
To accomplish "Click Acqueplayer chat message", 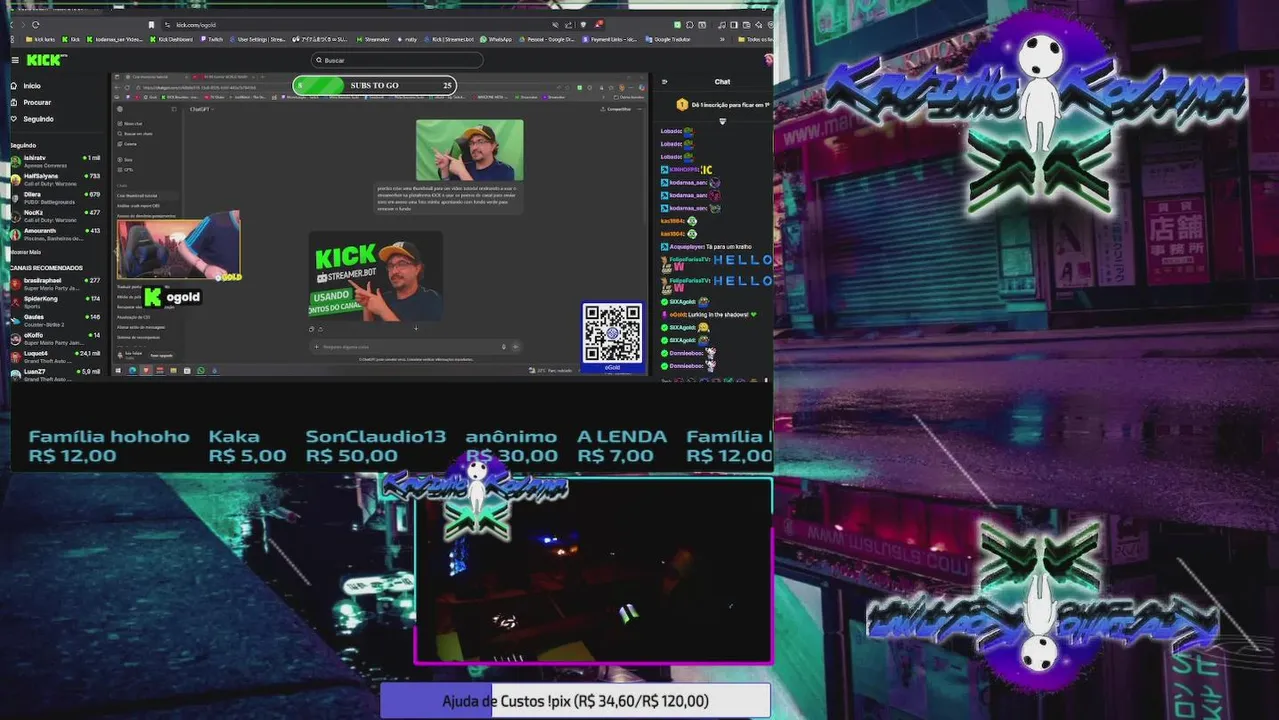I will 706,246.
